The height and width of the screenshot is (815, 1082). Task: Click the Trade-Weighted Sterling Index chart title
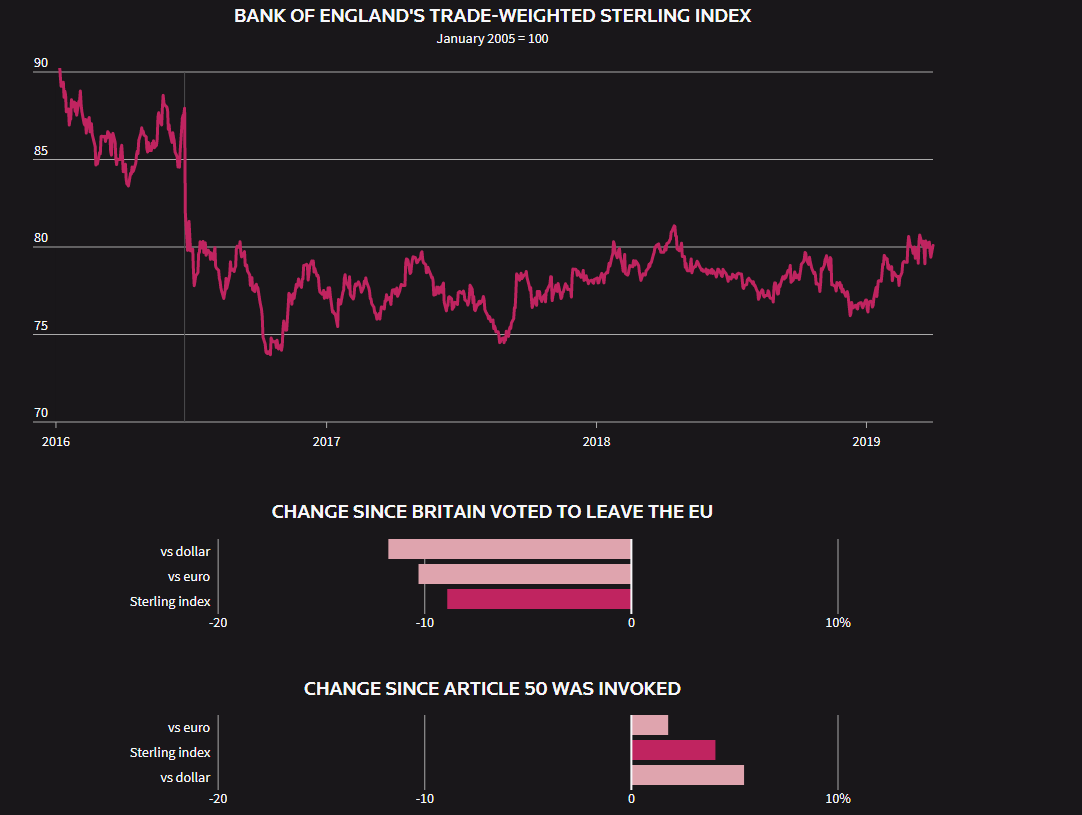[x=492, y=16]
